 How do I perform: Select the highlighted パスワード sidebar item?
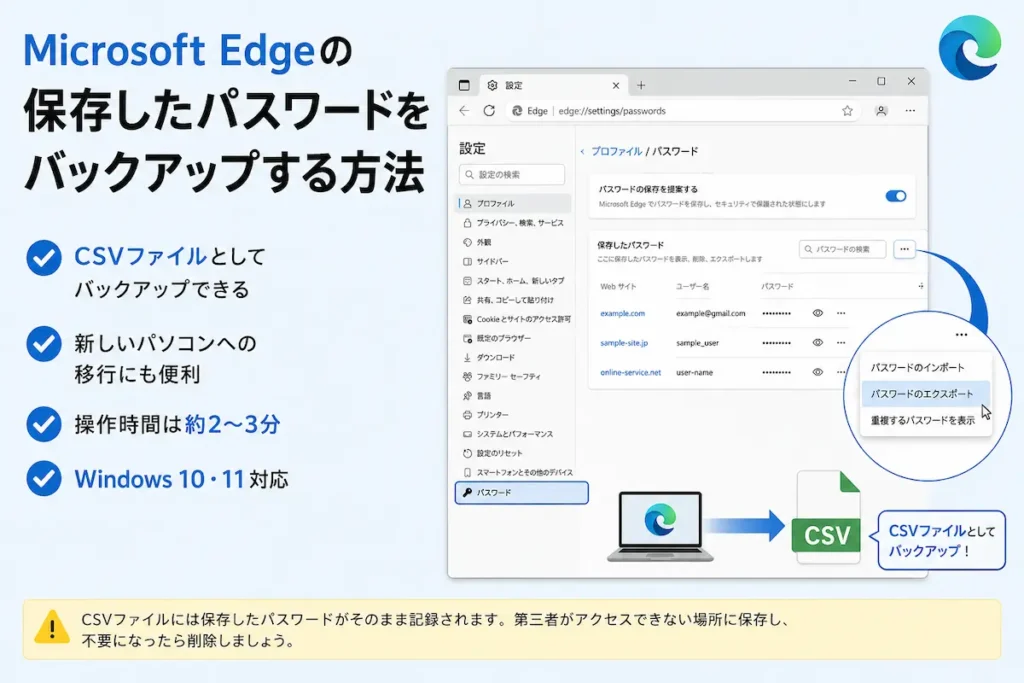(521, 493)
